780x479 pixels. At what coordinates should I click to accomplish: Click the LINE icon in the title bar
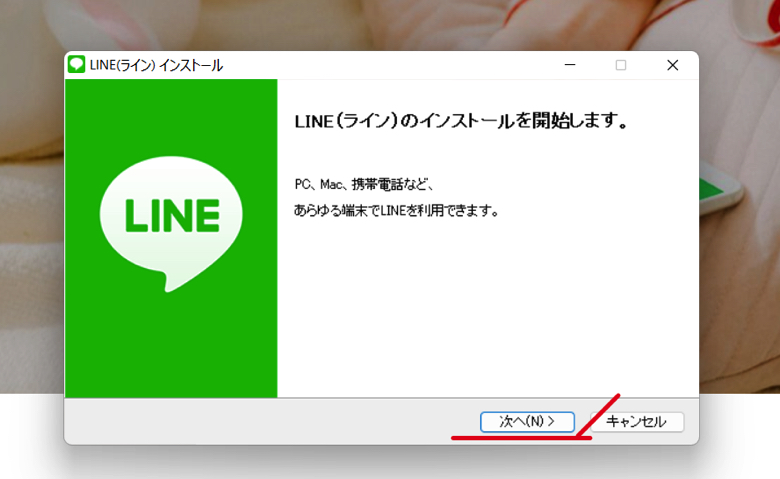(x=77, y=65)
